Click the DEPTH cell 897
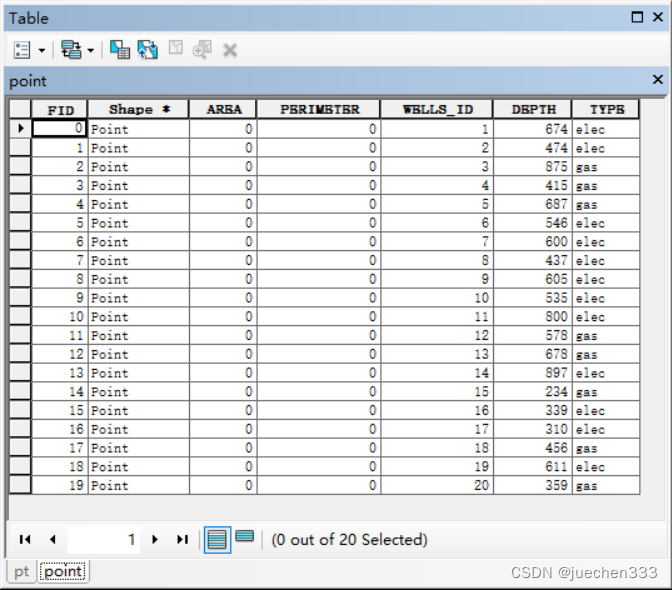 pos(533,373)
